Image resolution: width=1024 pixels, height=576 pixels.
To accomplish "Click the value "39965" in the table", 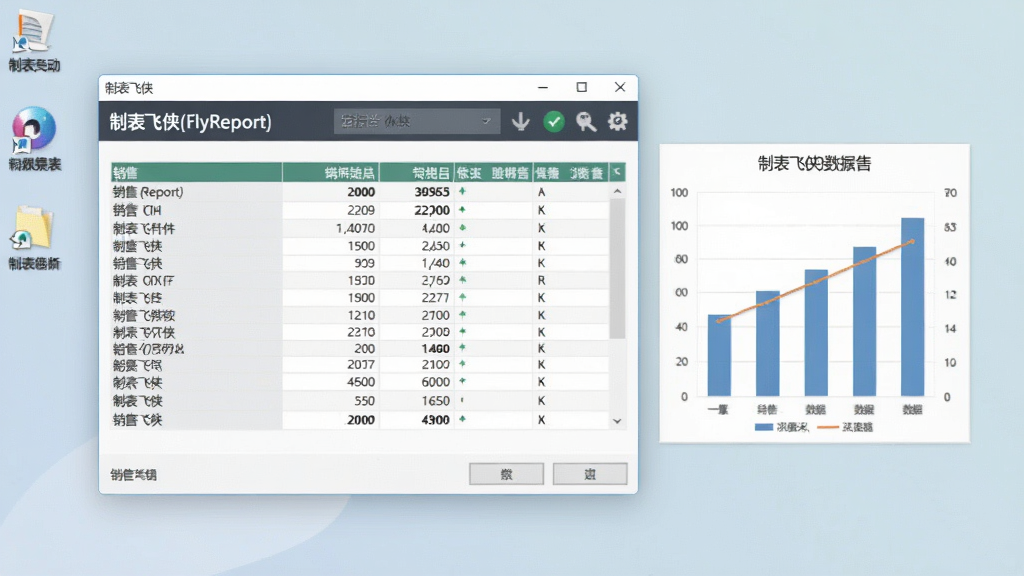I will point(432,192).
